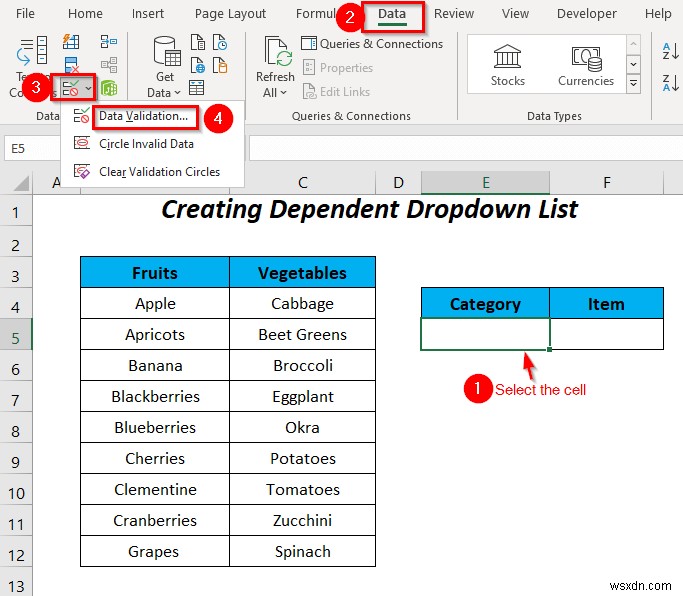Click the Flash Fill icon
This screenshot has width=683, height=596.
coord(71,42)
